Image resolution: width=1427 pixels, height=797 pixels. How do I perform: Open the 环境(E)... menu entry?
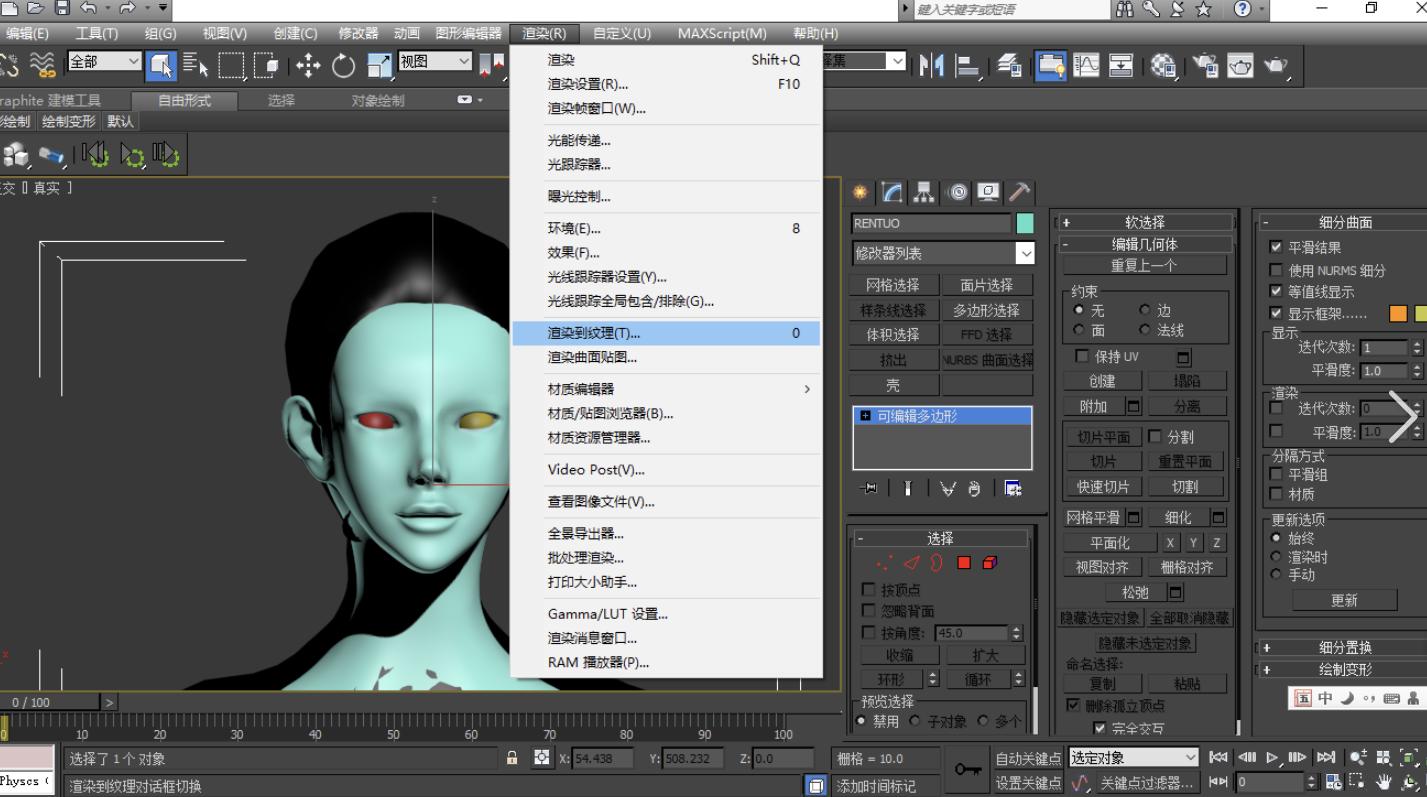pyautogui.click(x=574, y=228)
